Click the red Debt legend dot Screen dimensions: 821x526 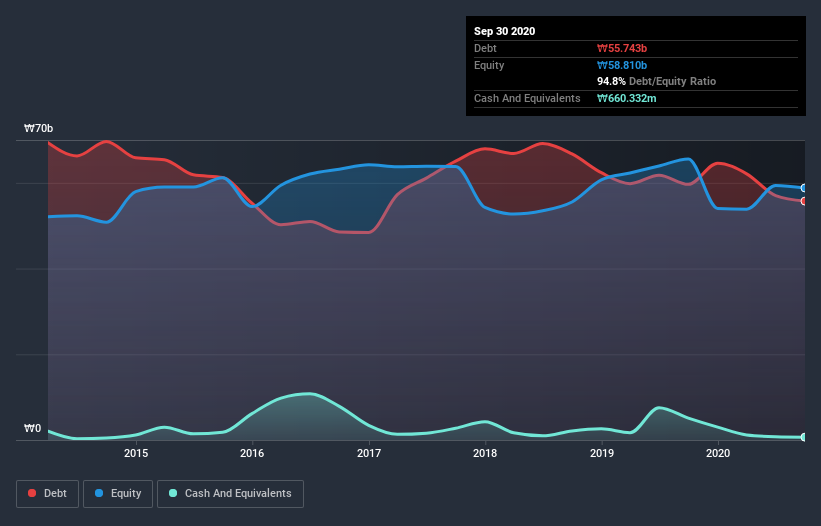32,493
